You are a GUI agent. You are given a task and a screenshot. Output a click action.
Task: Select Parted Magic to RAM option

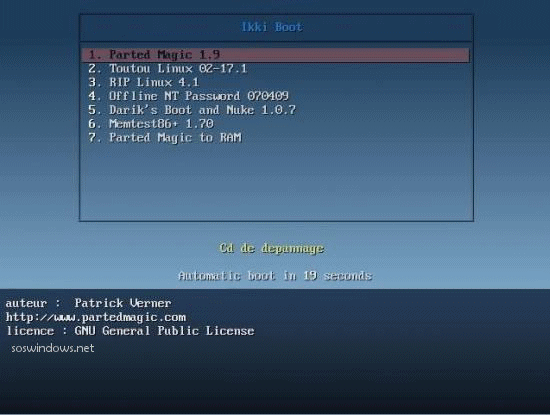[165, 138]
